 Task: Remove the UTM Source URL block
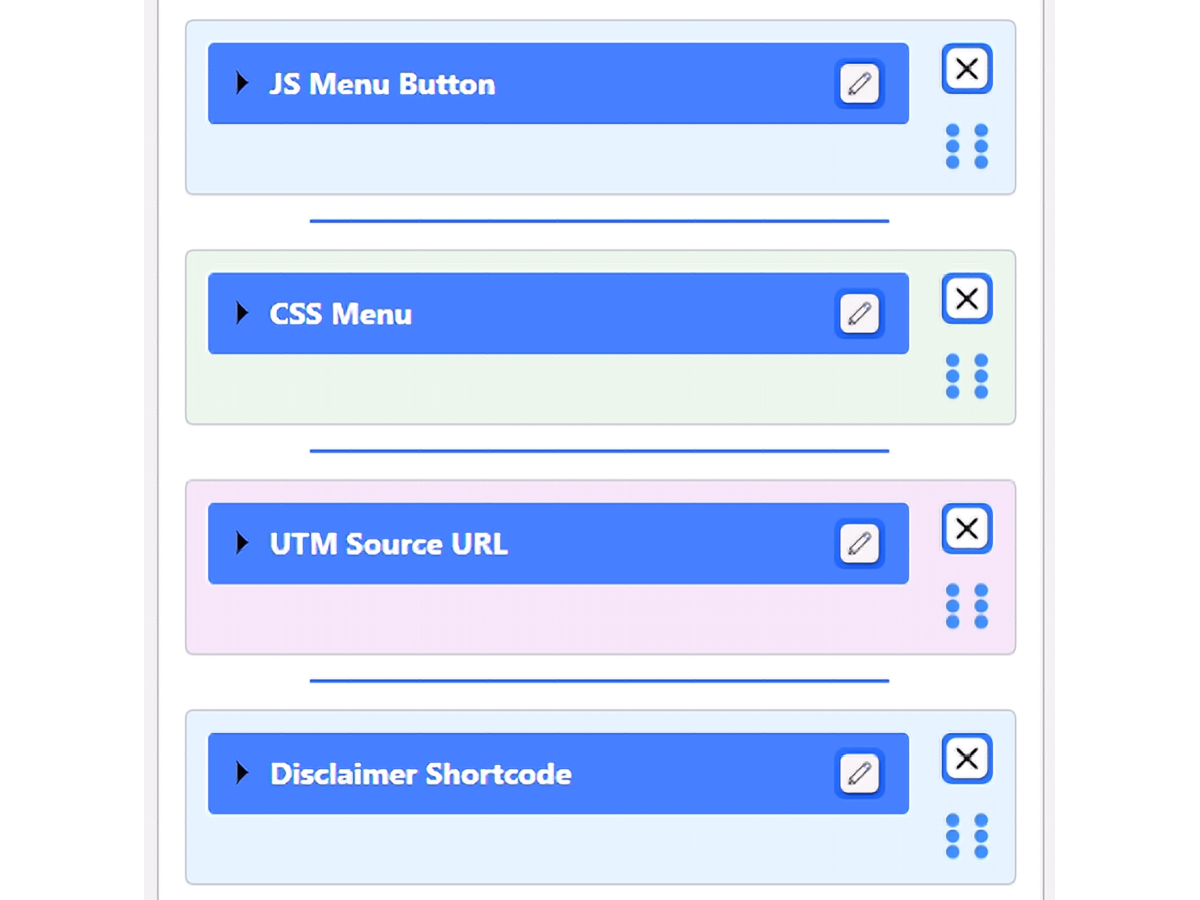pos(967,529)
